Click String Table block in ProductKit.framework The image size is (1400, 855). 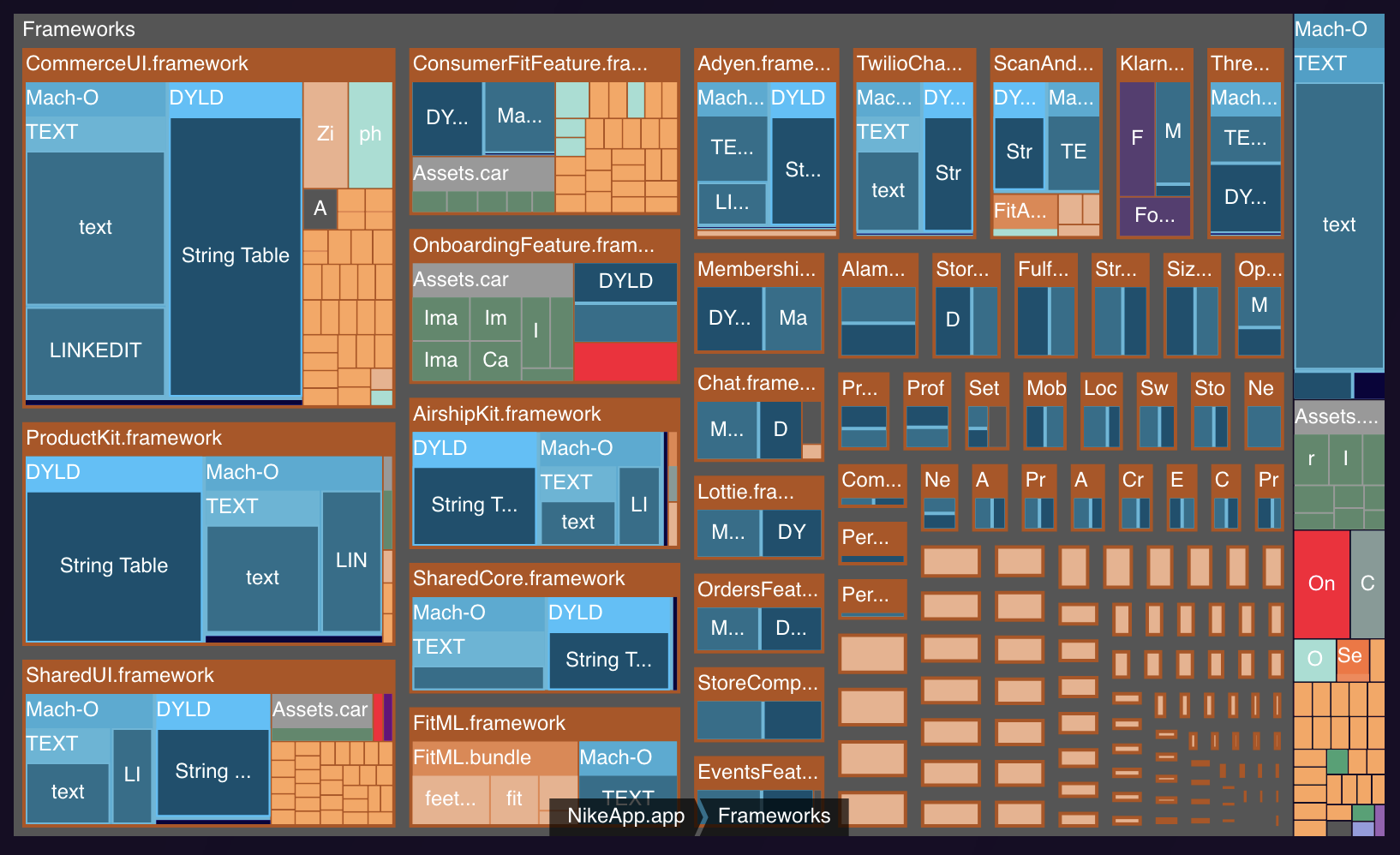pos(114,565)
